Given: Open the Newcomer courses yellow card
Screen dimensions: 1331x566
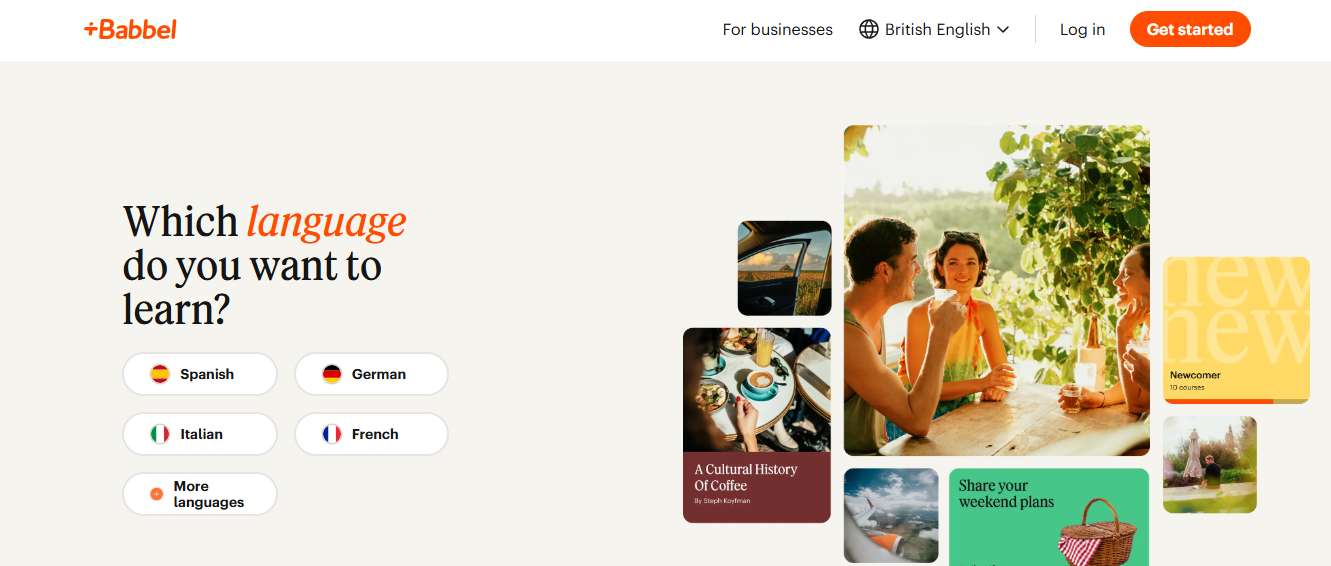Looking at the screenshot, I should tap(1236, 330).
